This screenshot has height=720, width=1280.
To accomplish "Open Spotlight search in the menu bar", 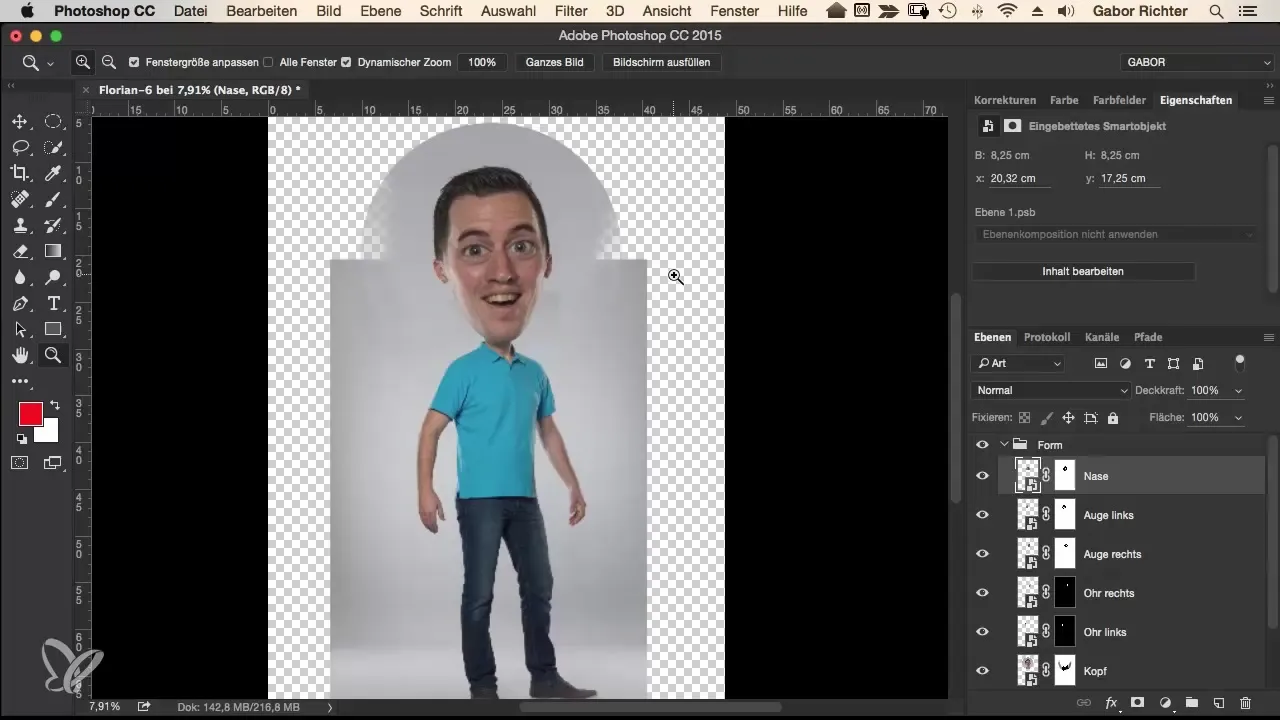I will [1216, 11].
